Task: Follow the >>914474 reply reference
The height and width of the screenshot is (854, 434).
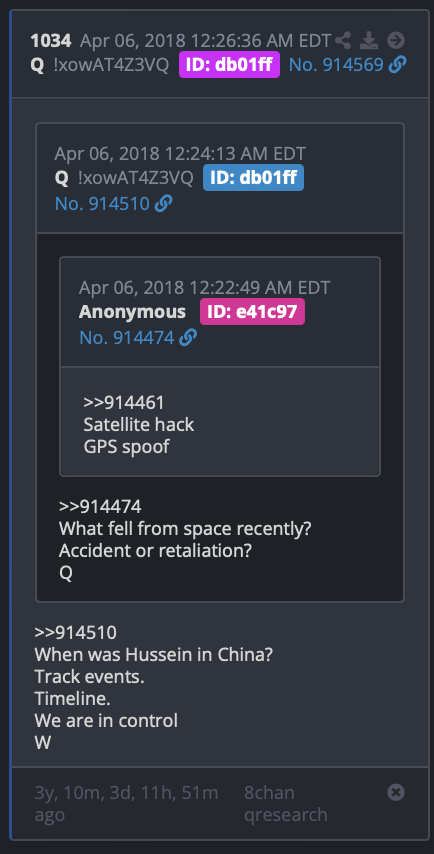Action: tap(100, 507)
